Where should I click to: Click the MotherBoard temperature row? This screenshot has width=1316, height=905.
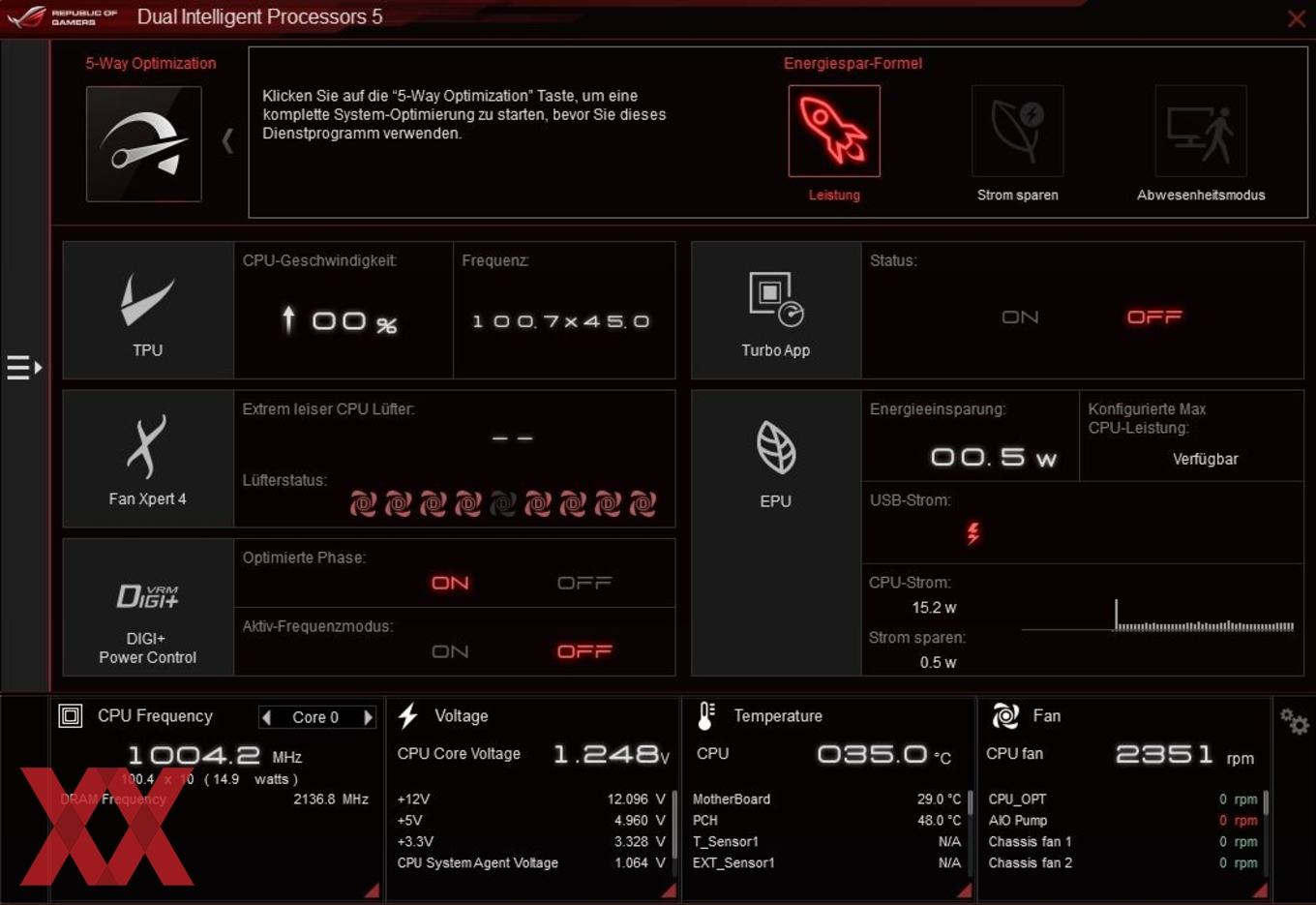tap(827, 799)
